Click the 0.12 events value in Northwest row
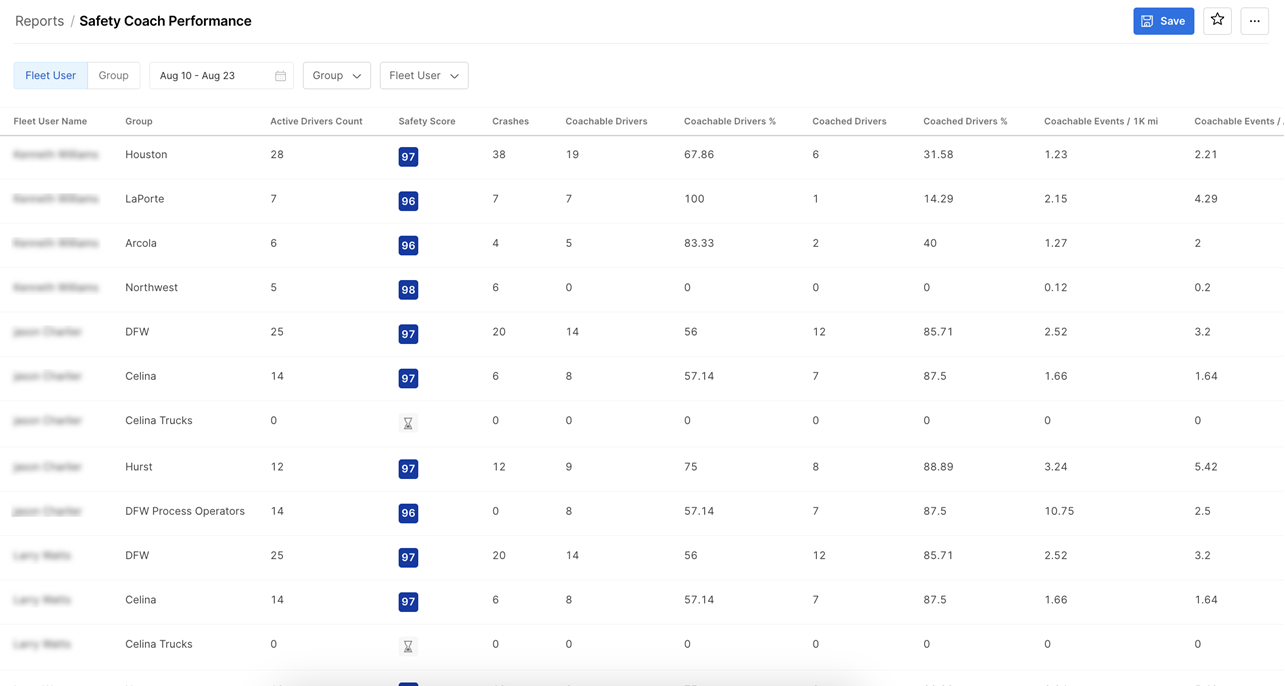 coord(1056,287)
